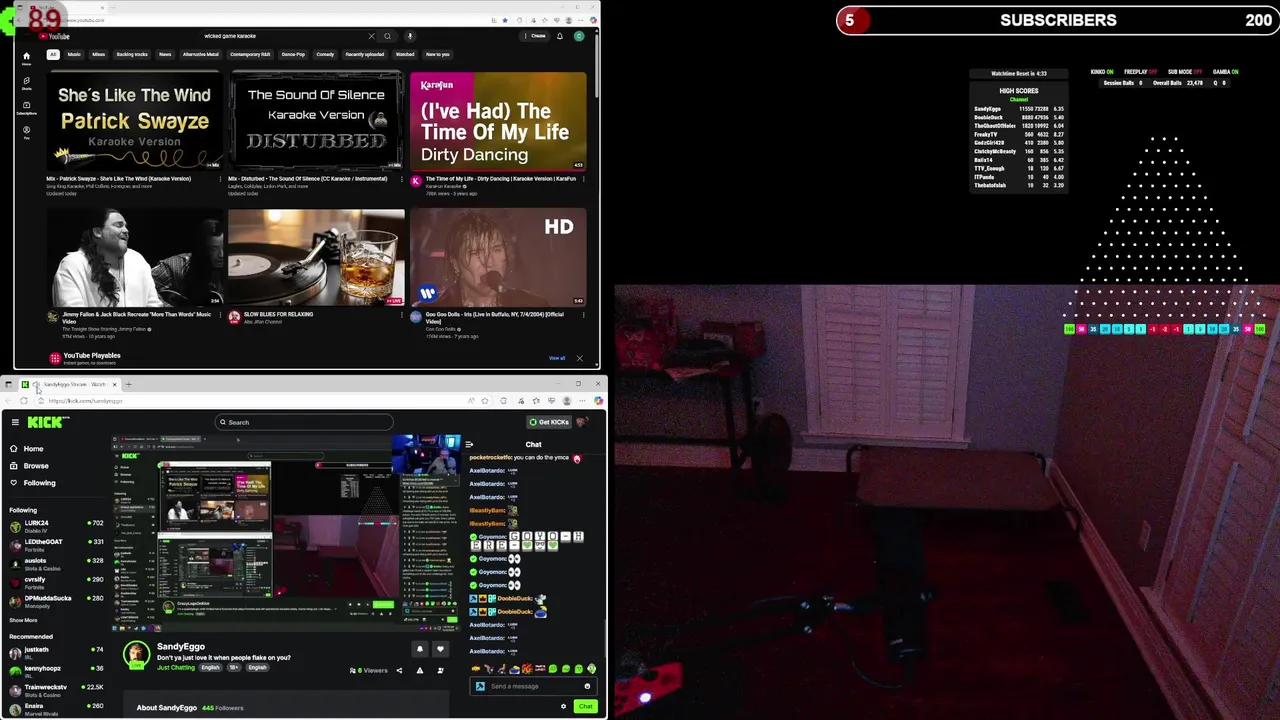Open LEDtheGOAT channel in Following list
Viewport: 1280px width, 720px height.
tap(56, 545)
